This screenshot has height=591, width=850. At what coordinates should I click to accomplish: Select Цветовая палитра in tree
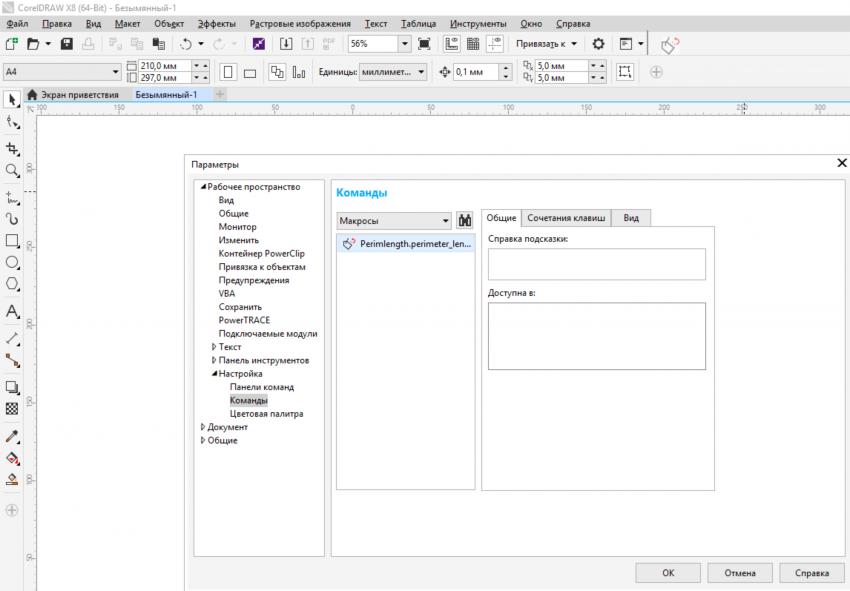click(266, 413)
